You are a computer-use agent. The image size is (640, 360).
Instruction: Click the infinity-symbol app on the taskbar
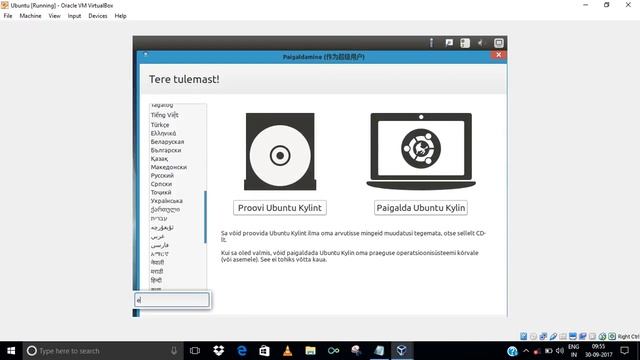[x=333, y=351]
